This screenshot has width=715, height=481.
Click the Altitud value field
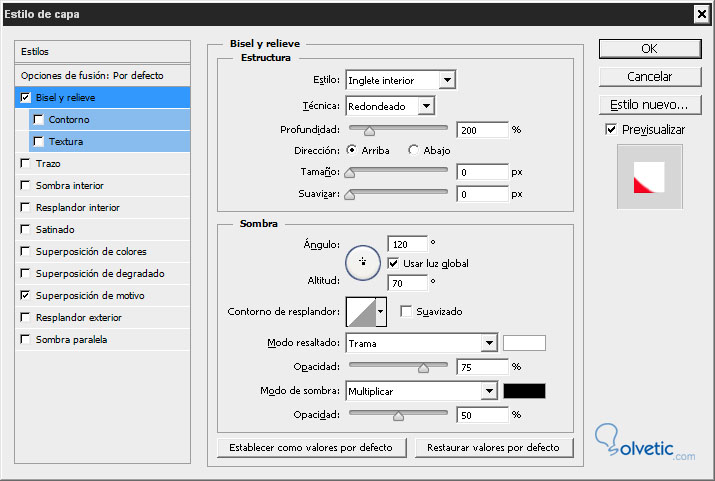point(408,283)
